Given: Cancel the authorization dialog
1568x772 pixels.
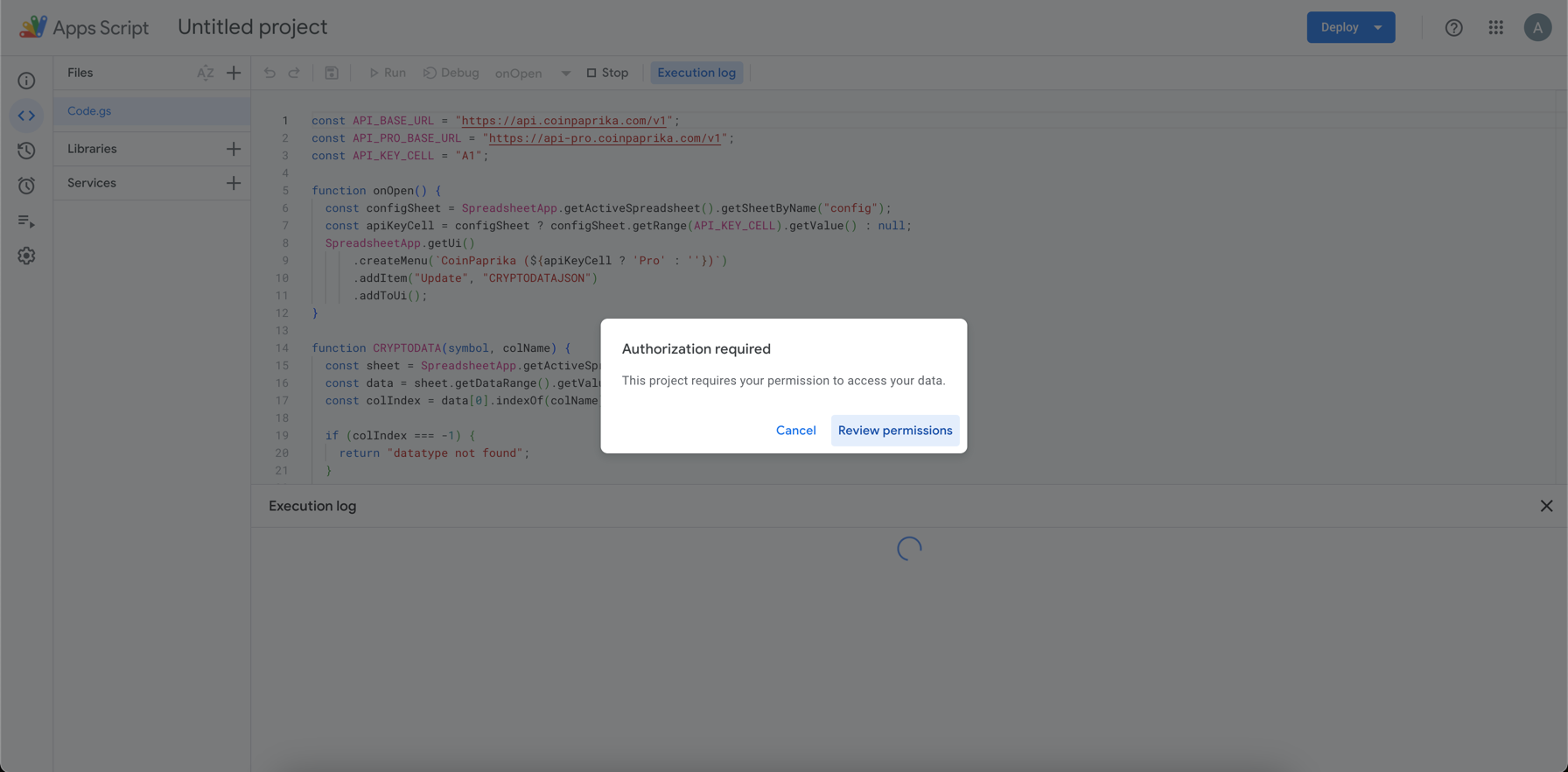Looking at the screenshot, I should coord(795,431).
